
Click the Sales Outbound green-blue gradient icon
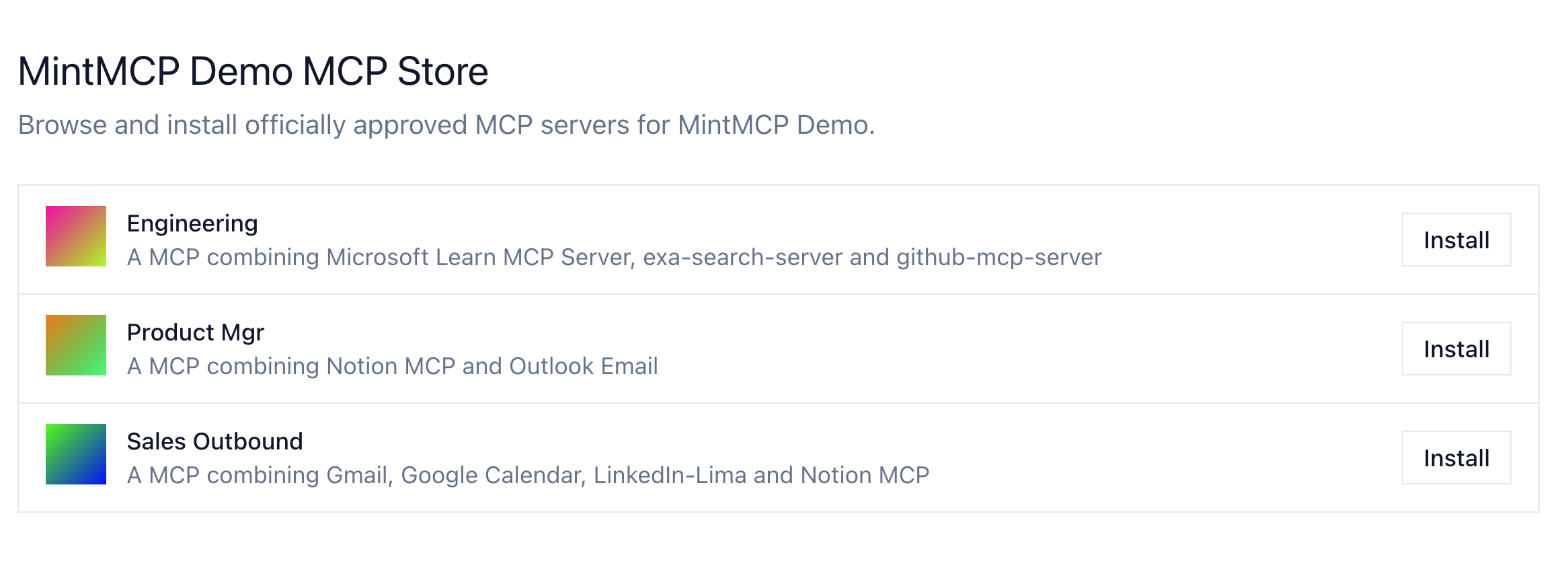[76, 454]
